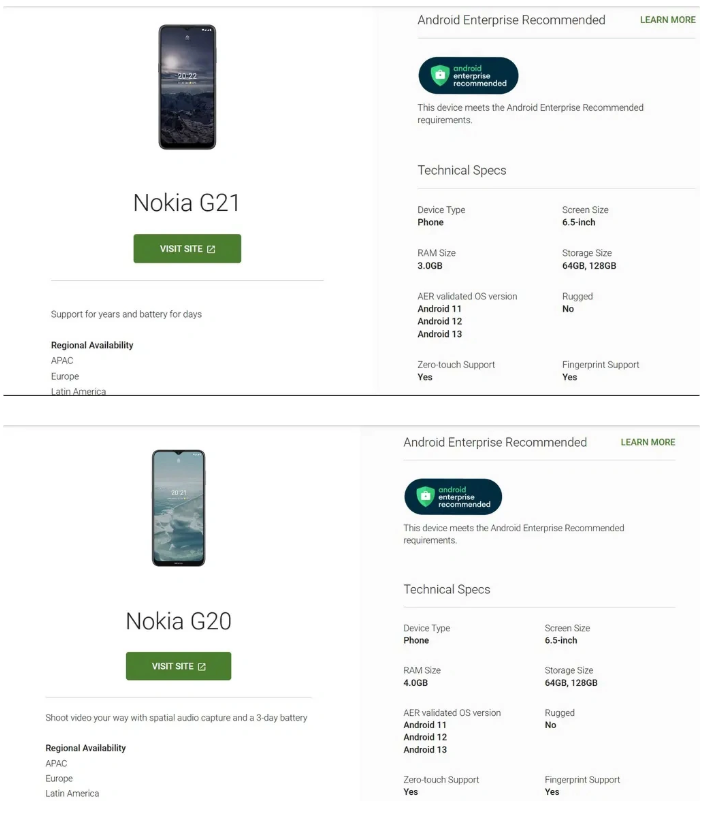The height and width of the screenshot is (817, 705).
Task: Click the external-link icon on G21 Visit Site
Action: 211,249
